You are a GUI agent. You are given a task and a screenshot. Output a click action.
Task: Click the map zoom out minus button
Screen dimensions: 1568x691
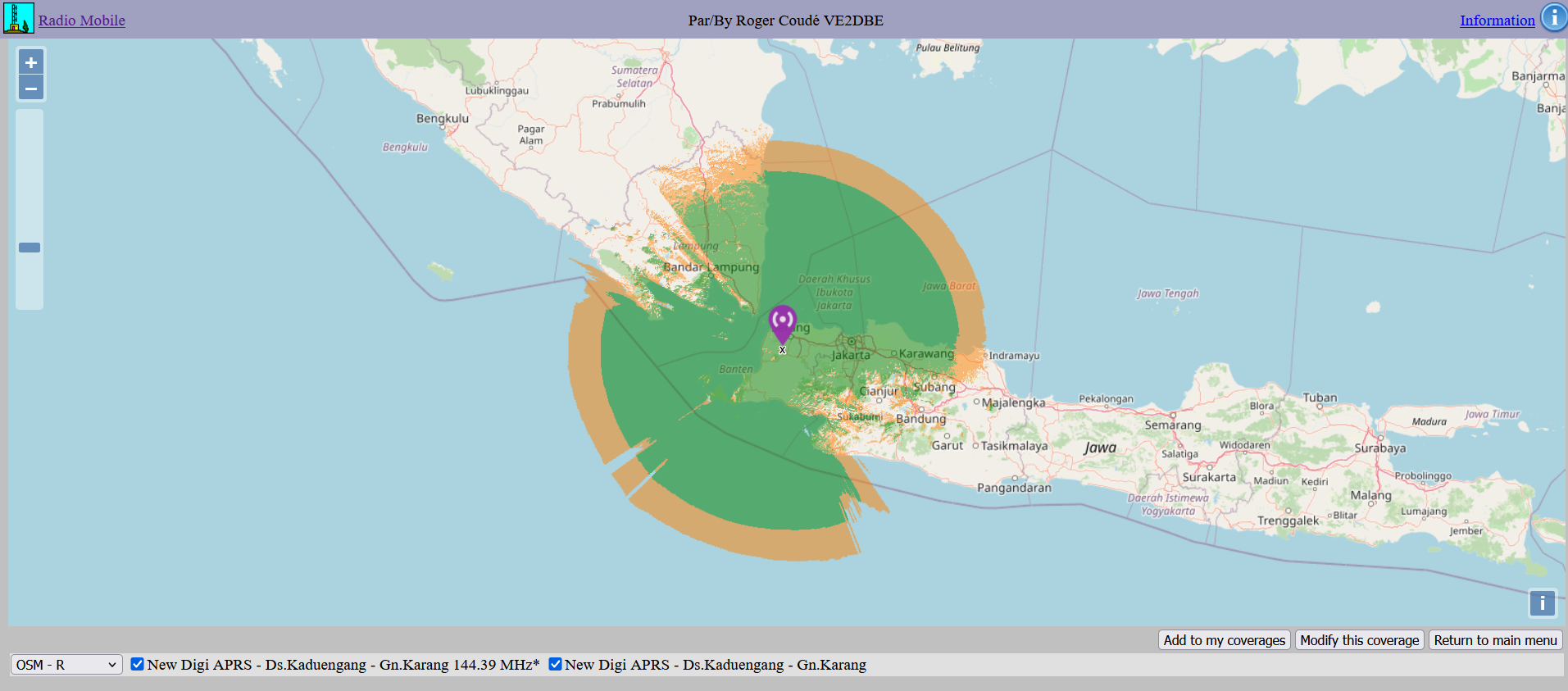point(30,88)
